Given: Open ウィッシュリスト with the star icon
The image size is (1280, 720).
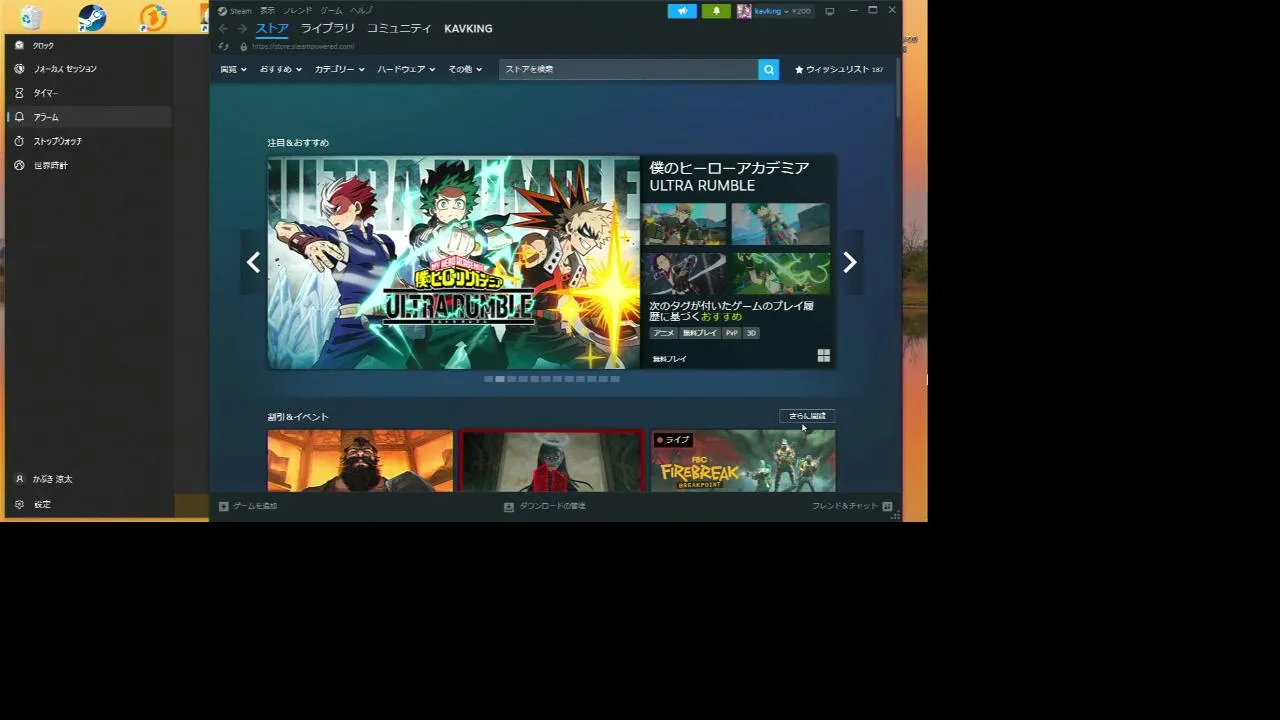Looking at the screenshot, I should pos(838,69).
